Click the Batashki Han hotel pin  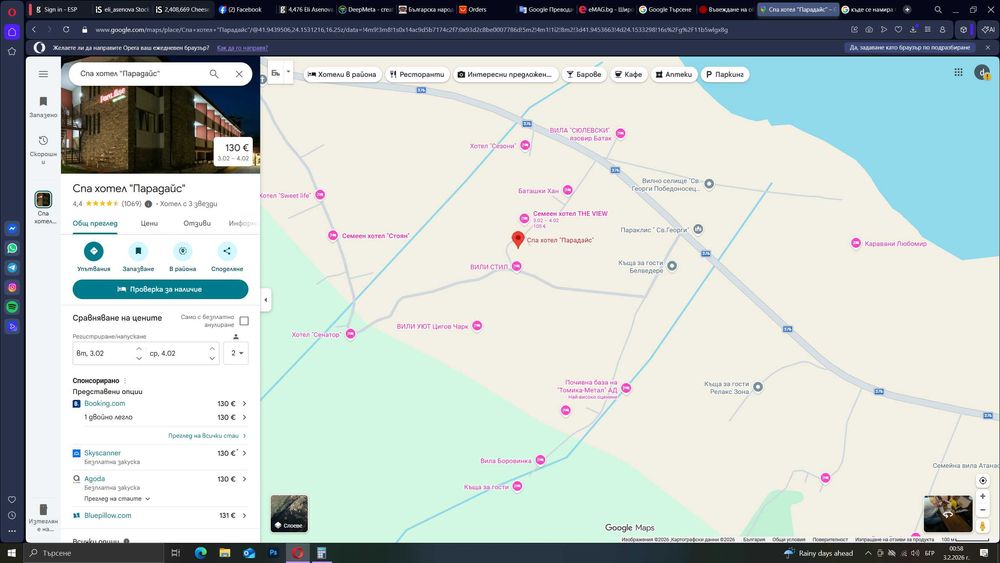pyautogui.click(x=568, y=190)
